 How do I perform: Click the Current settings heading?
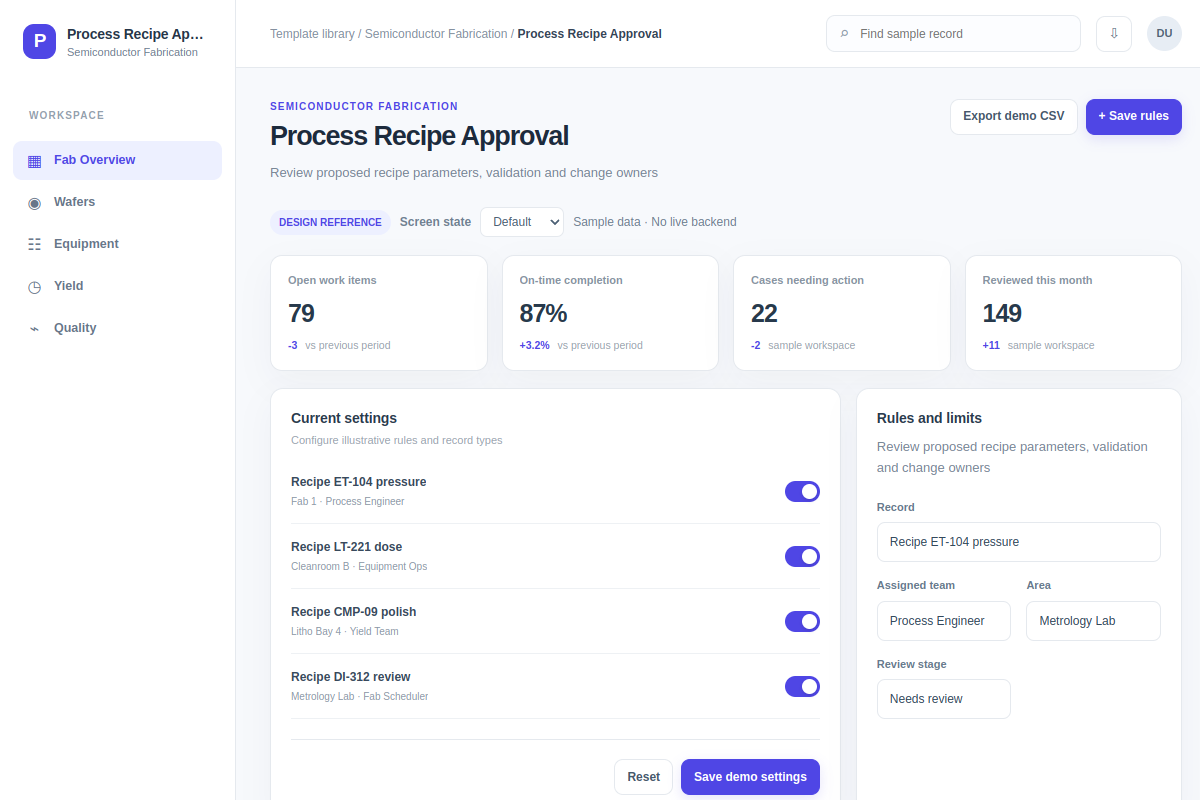[x=344, y=418]
